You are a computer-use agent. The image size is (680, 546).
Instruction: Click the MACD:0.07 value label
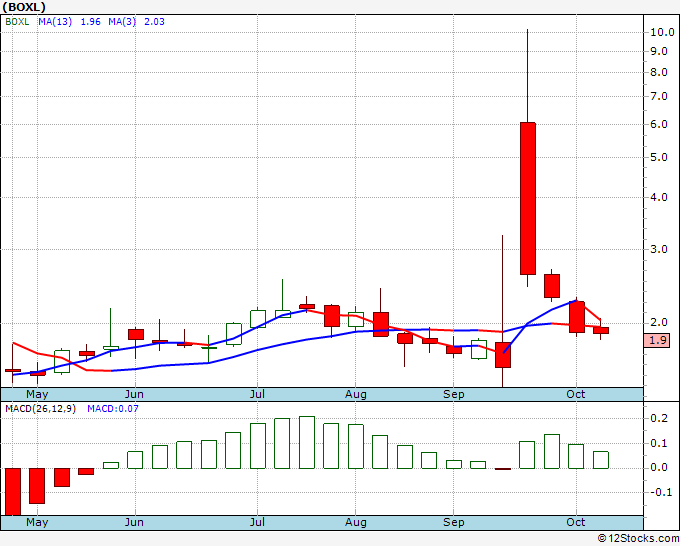(x=113, y=409)
